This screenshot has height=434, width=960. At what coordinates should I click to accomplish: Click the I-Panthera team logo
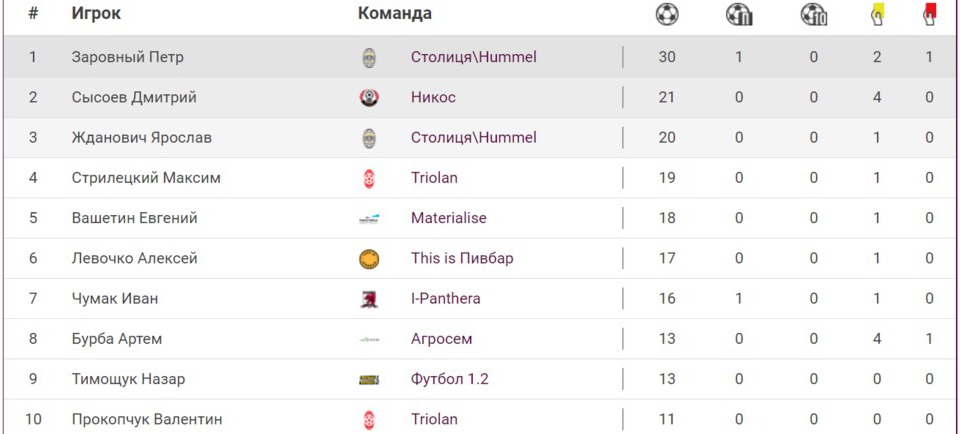(369, 299)
